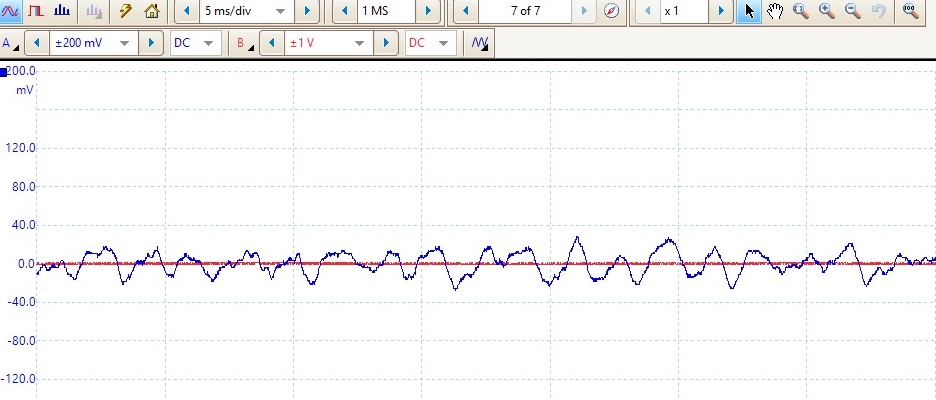The image size is (936, 400).
Task: Click the greyed spectrum options bars icon
Action: [94, 11]
